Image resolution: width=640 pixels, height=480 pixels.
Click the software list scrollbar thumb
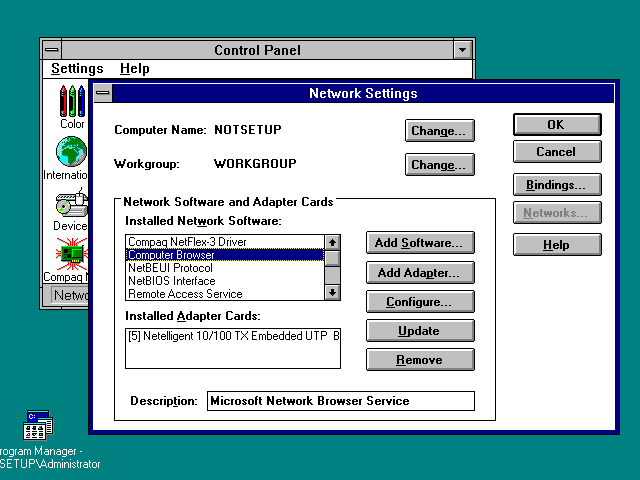332,258
